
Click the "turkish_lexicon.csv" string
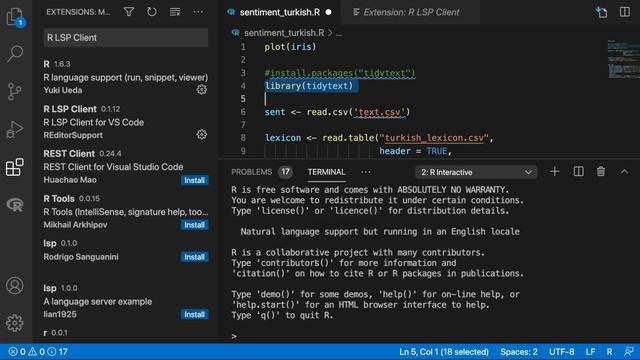click(x=434, y=138)
